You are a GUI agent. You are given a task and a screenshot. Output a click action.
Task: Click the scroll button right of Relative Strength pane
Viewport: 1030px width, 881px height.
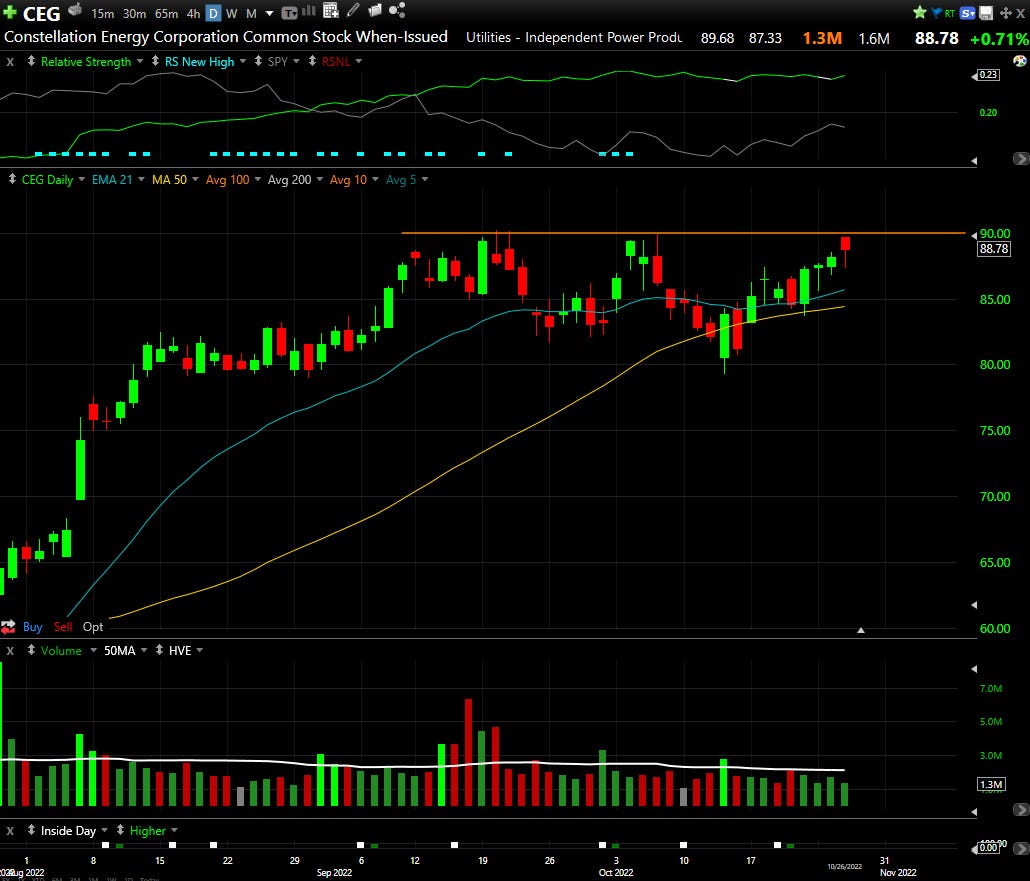pos(1020,158)
